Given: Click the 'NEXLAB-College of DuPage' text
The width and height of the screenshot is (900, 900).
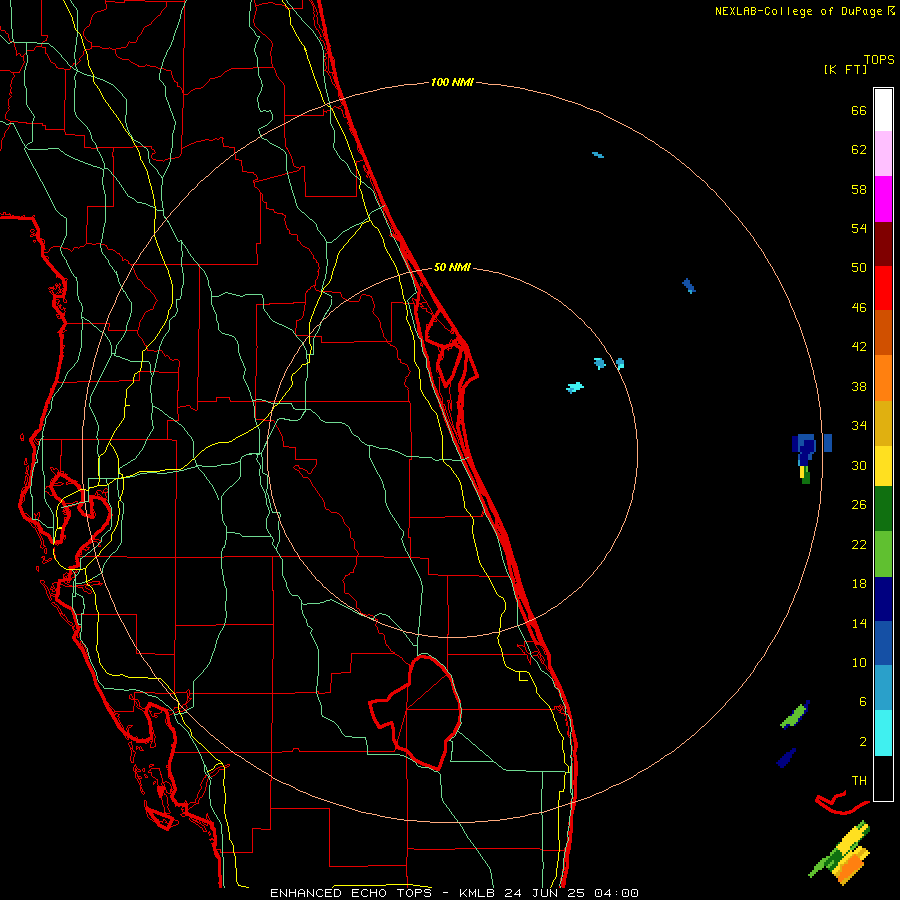Looking at the screenshot, I should [800, 11].
